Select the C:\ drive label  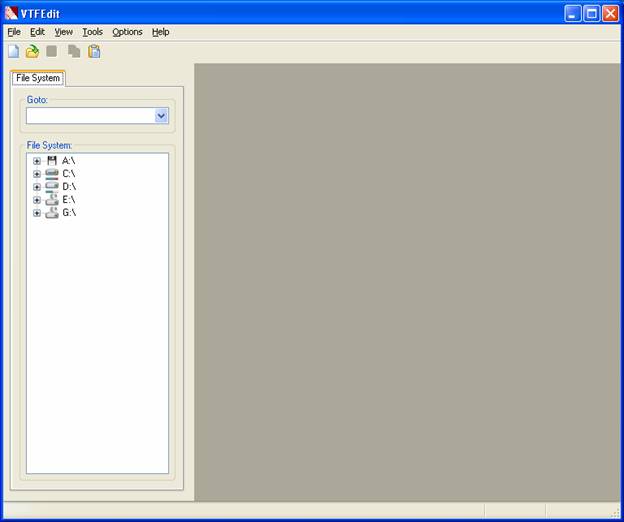69,174
